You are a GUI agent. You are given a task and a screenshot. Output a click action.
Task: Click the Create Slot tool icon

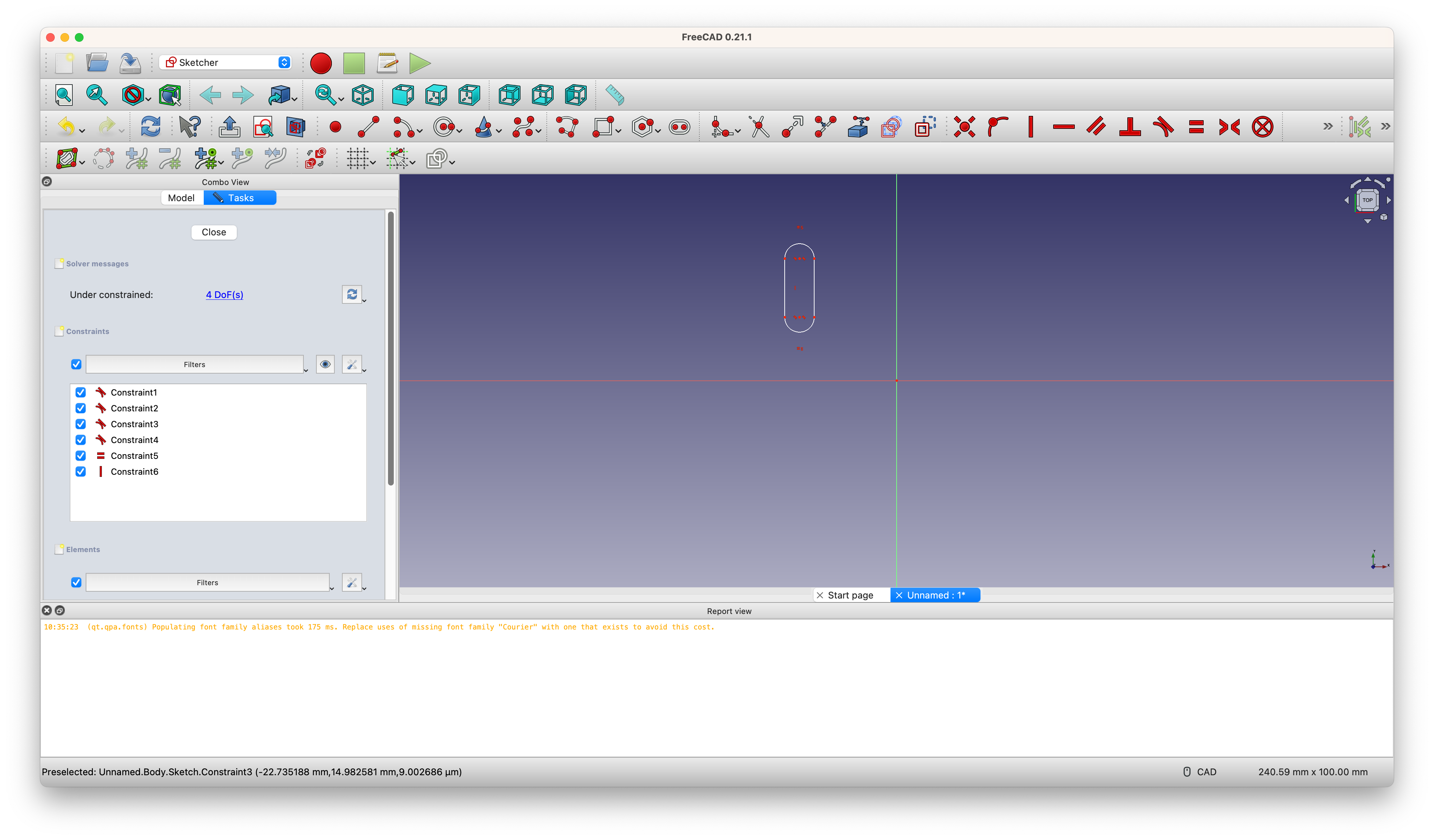click(680, 127)
